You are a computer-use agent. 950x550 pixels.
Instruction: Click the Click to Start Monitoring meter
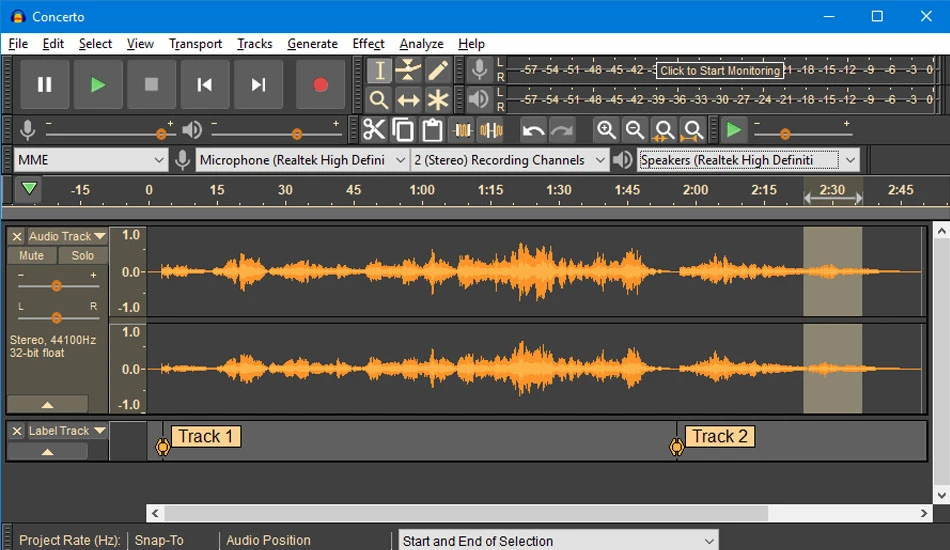point(720,70)
